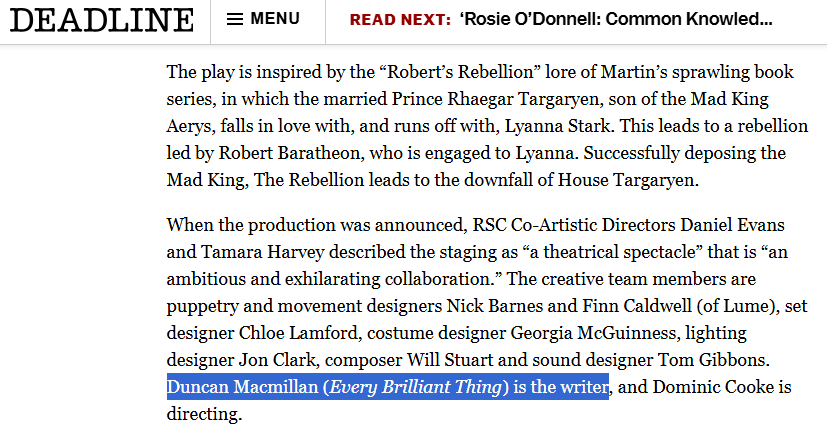Select the MENU label in header
827x437 pixels.
click(x=275, y=19)
